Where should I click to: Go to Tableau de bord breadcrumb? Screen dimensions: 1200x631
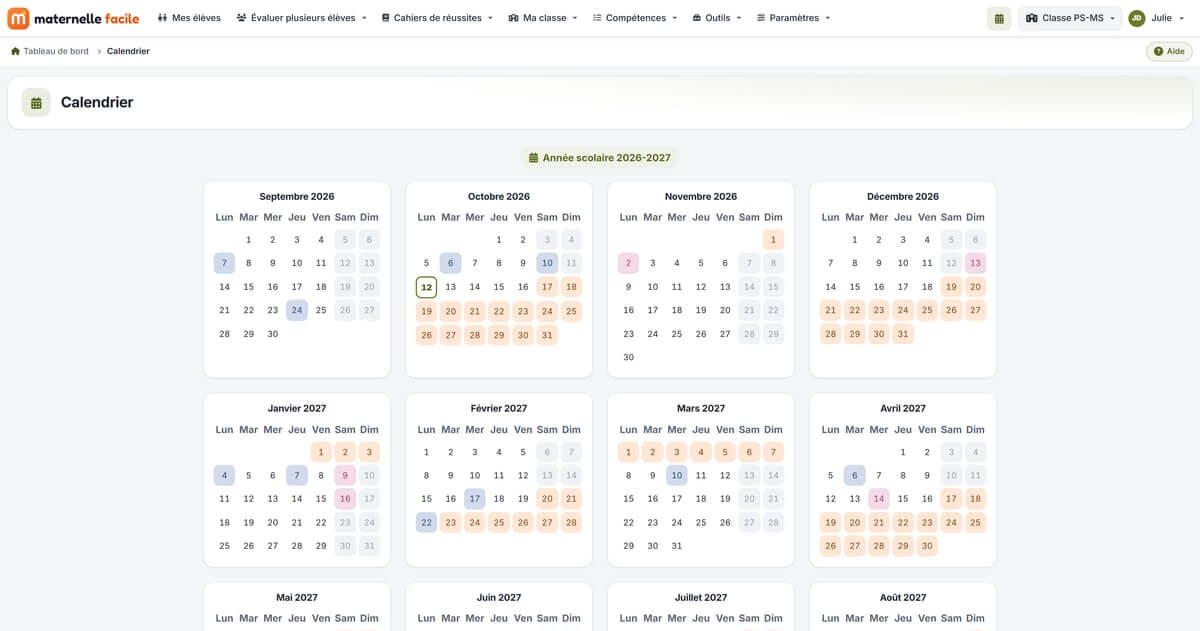56,51
